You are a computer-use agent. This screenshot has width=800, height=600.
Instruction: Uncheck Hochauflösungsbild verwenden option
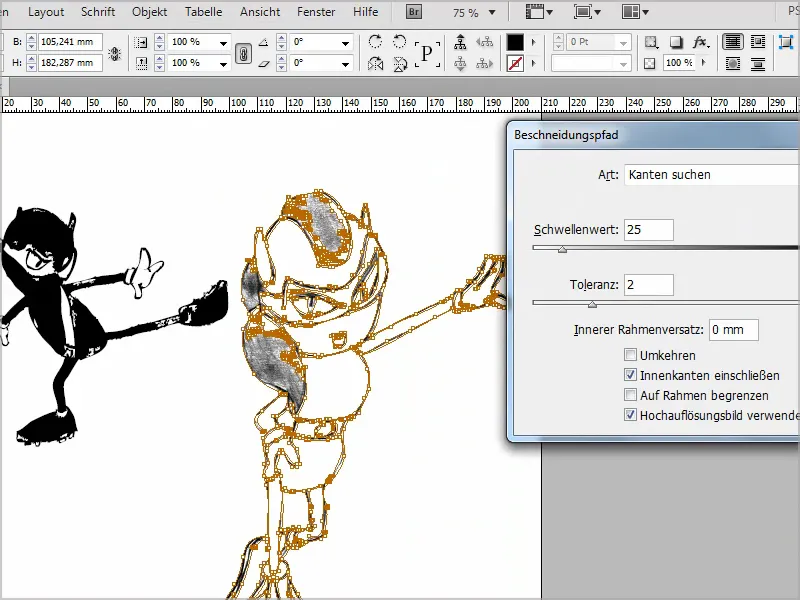[x=631, y=415]
